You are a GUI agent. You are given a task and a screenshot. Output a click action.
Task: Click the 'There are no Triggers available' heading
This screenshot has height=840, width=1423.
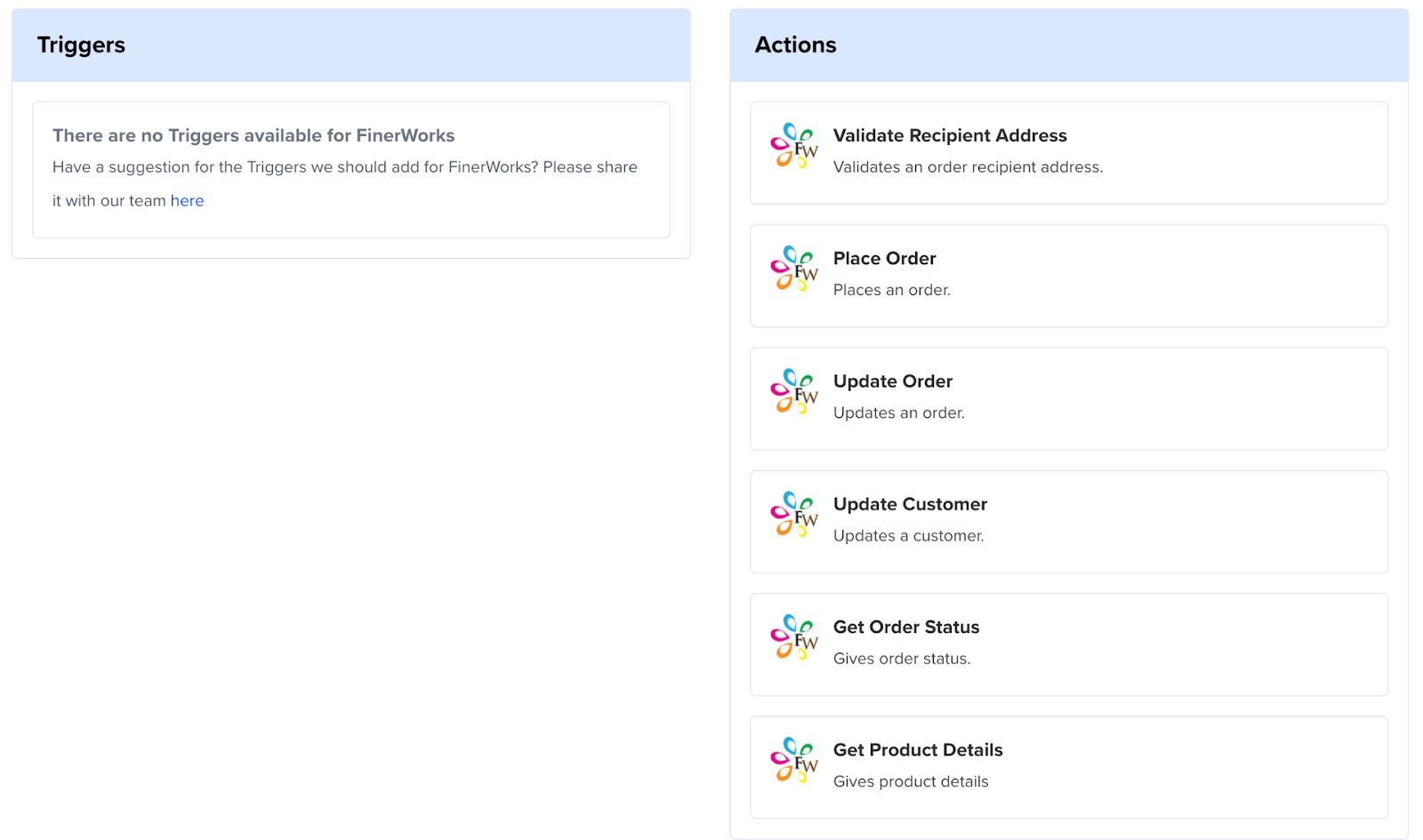(x=253, y=136)
